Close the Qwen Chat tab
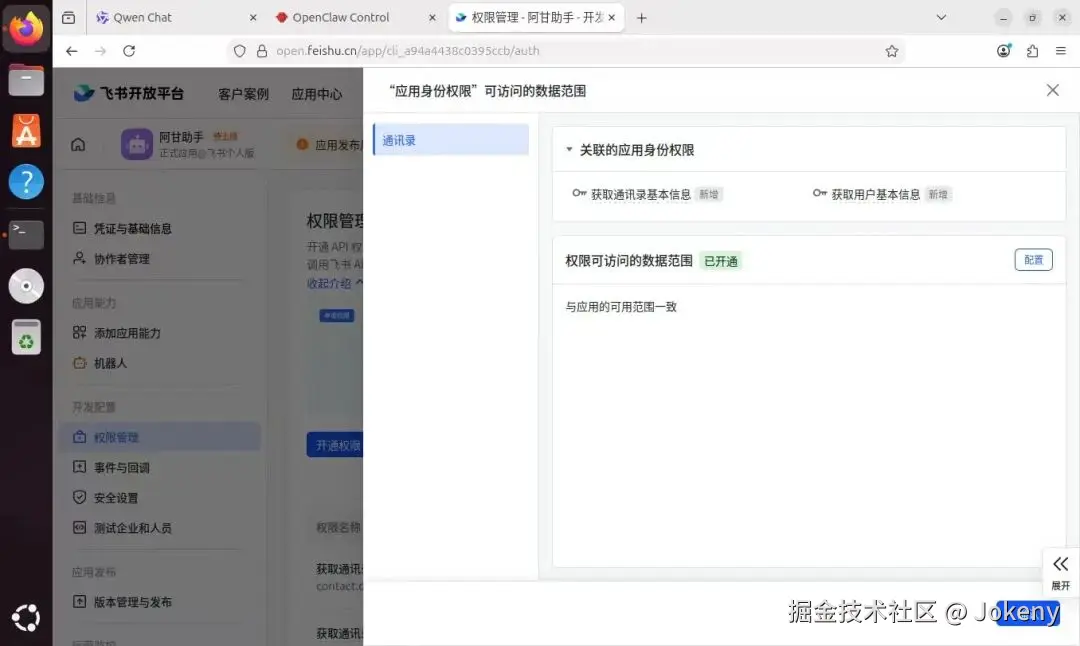 pyautogui.click(x=253, y=17)
